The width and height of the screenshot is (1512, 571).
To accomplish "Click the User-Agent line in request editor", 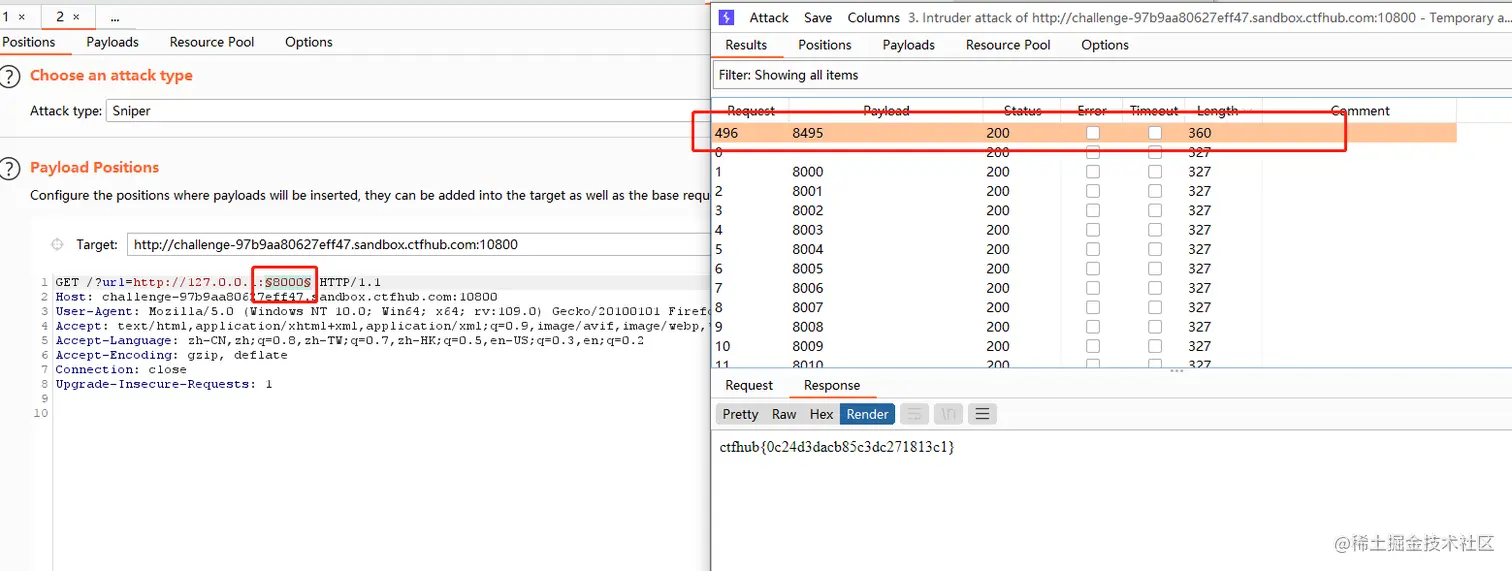I will 382,311.
